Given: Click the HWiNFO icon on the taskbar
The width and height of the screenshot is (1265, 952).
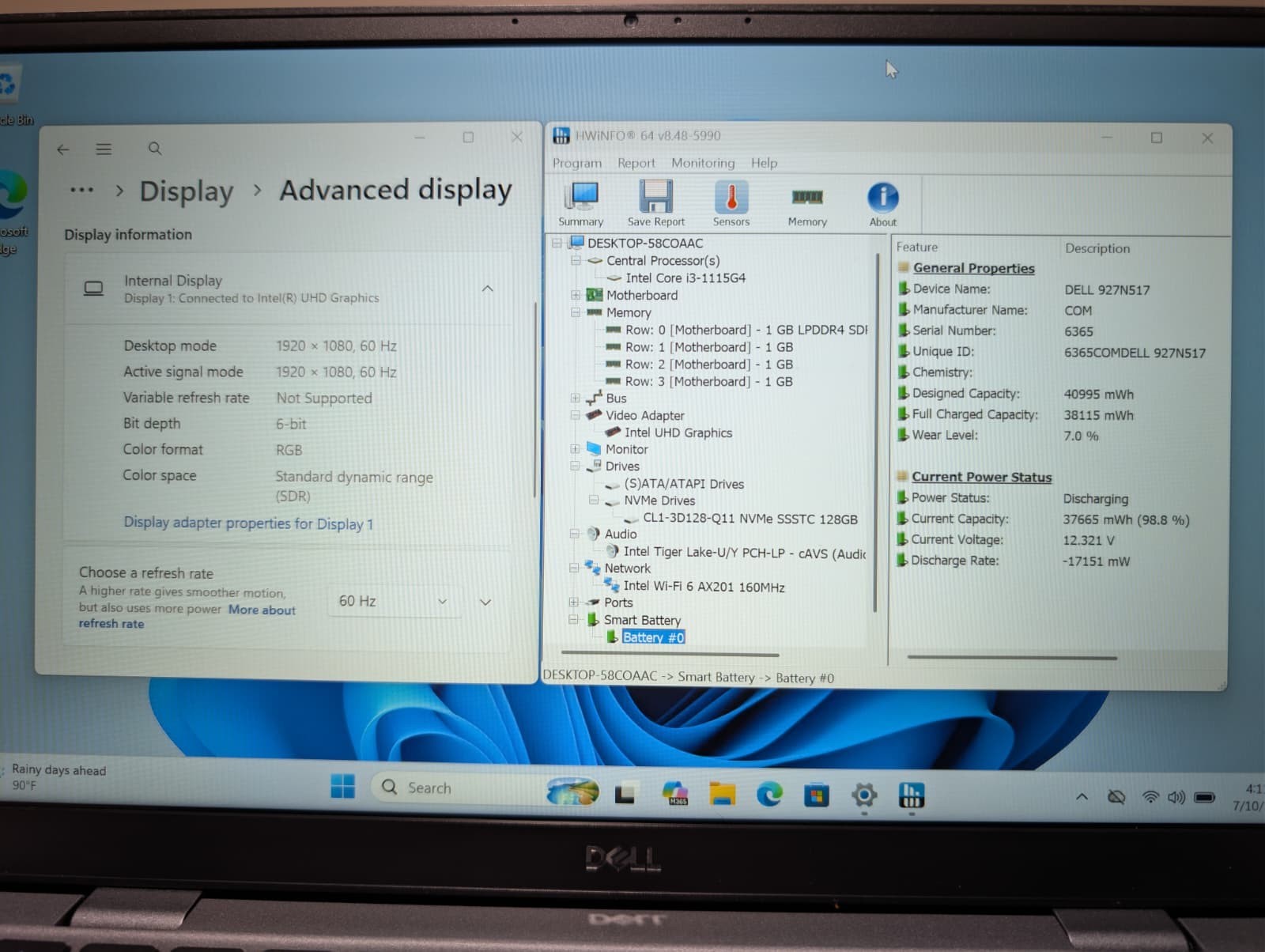Looking at the screenshot, I should tap(911, 795).
